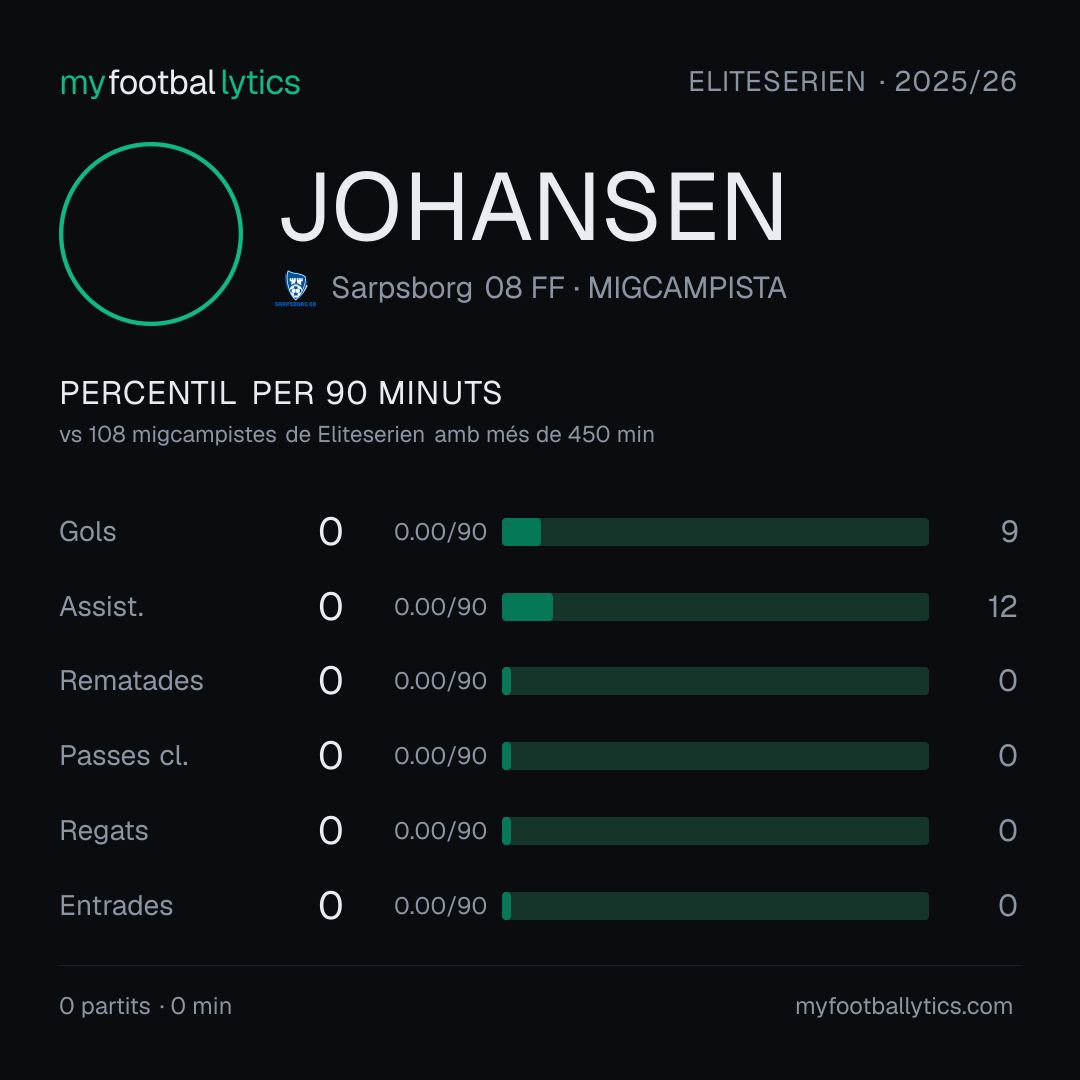Click the Gols percentile value 9
This screenshot has width=1080, height=1080.
pyautogui.click(x=1009, y=532)
